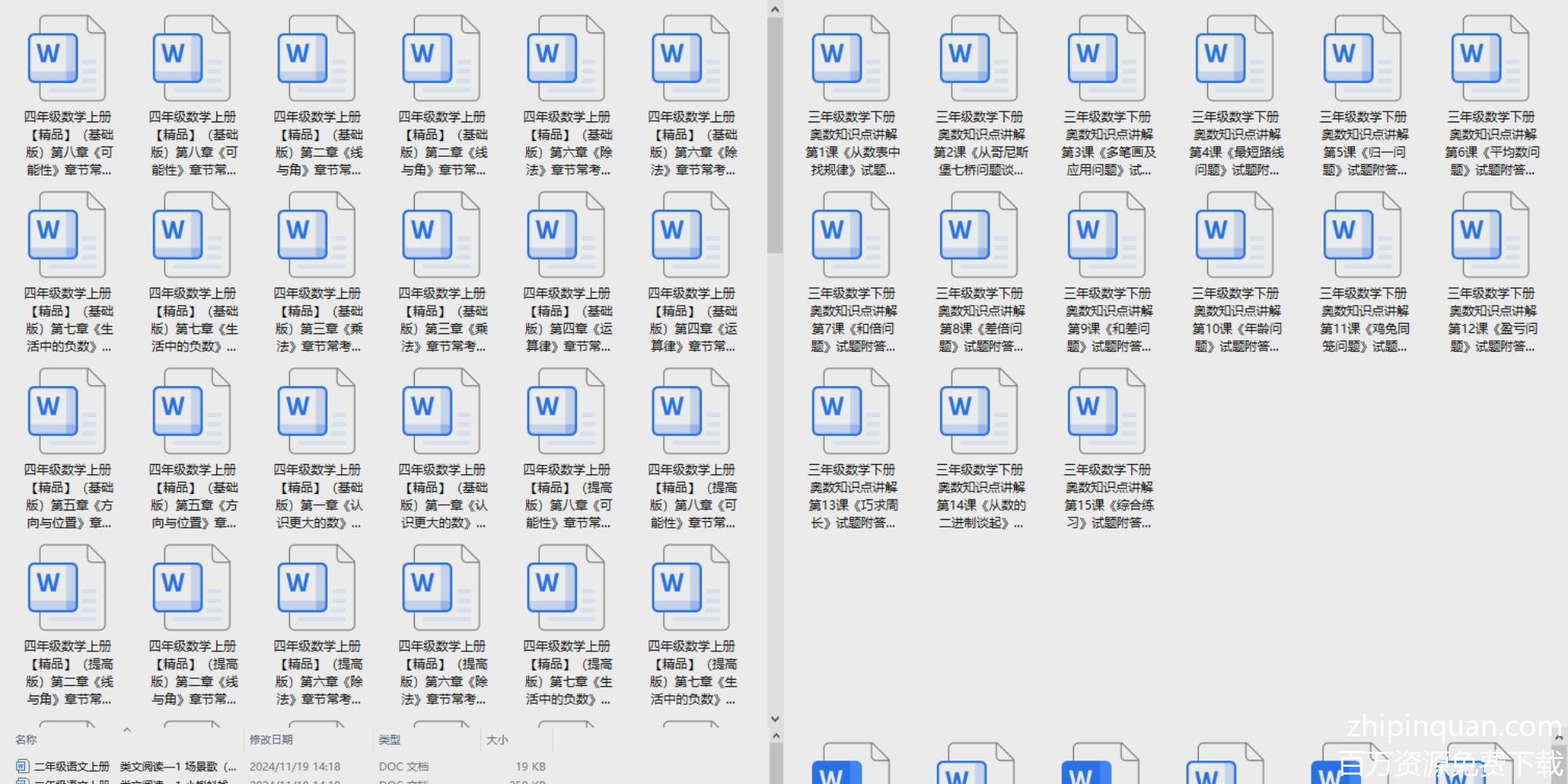Click the 第8课《差倍问题》 document

click(x=980, y=273)
